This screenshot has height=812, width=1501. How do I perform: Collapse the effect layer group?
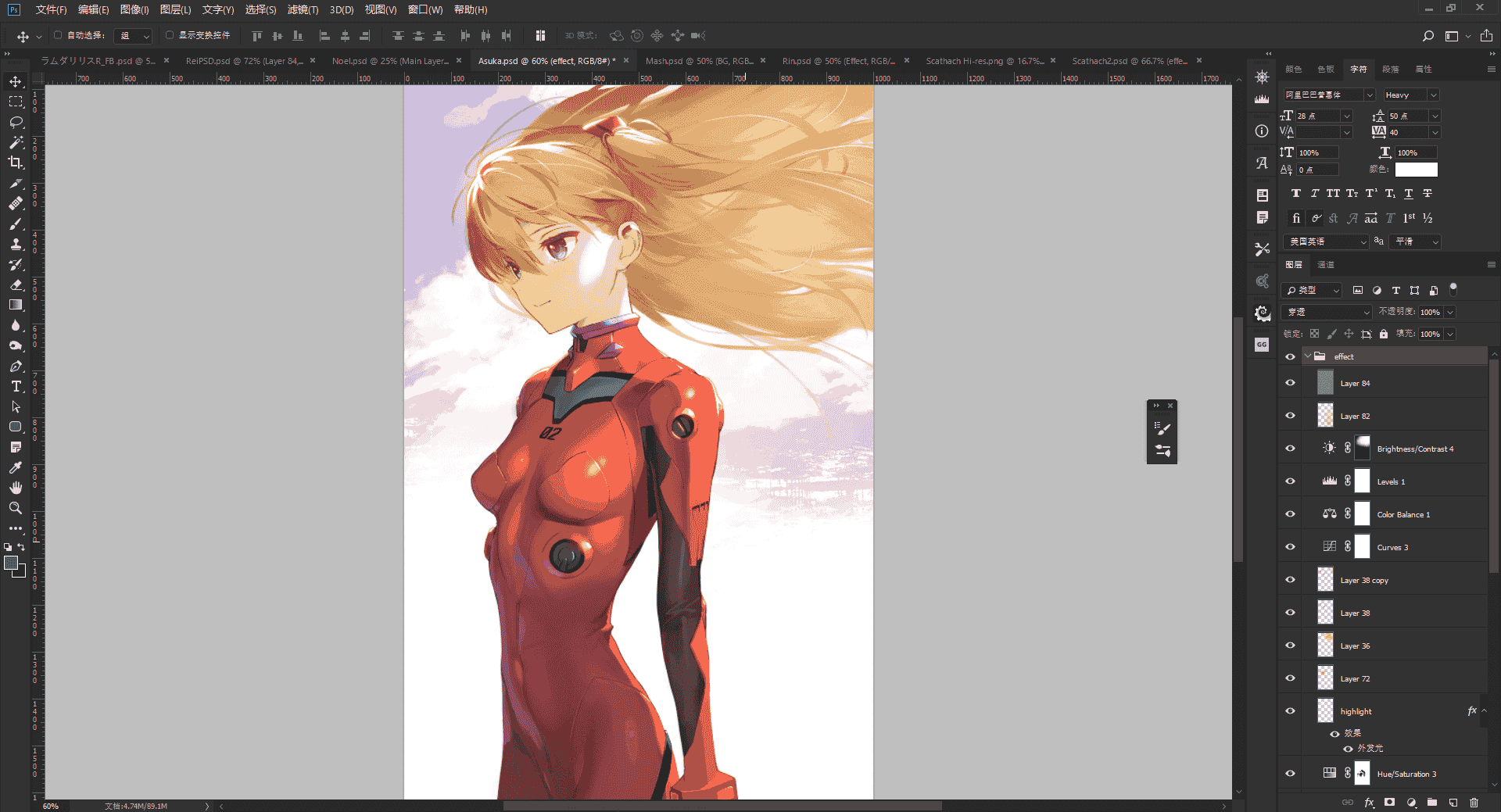[x=1308, y=356]
